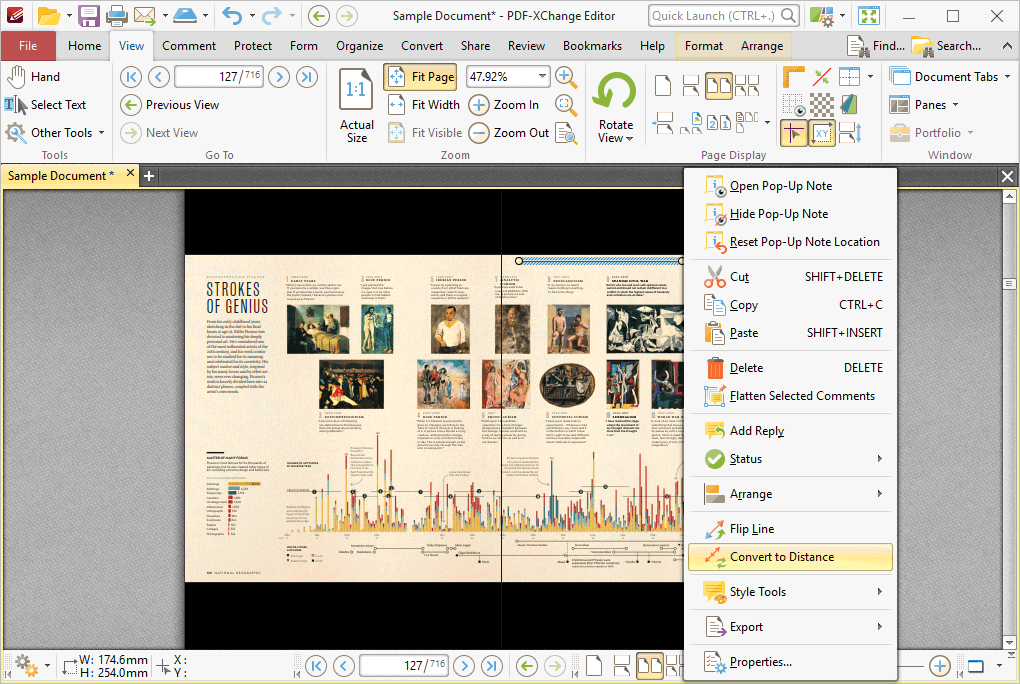Choose Open Pop-Up Note in context menu
This screenshot has height=684, width=1020.
[790, 186]
